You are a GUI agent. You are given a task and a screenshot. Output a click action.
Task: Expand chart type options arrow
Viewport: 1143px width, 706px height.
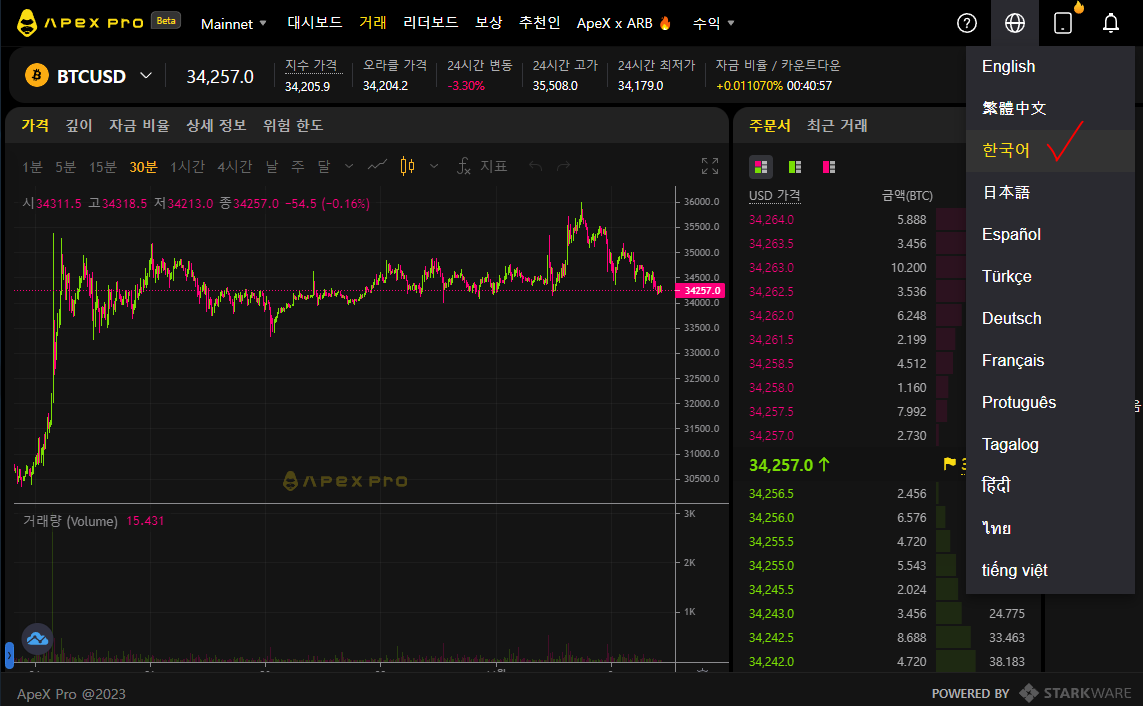coord(434,166)
